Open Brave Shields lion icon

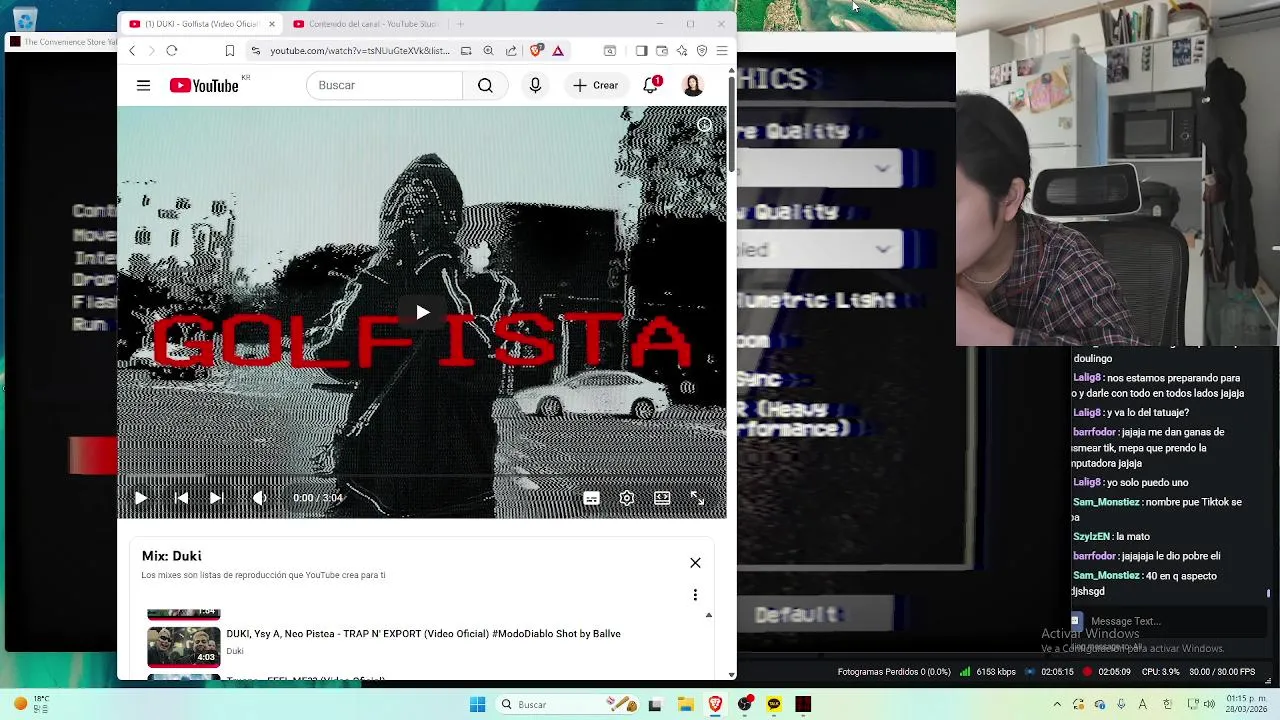[x=536, y=51]
